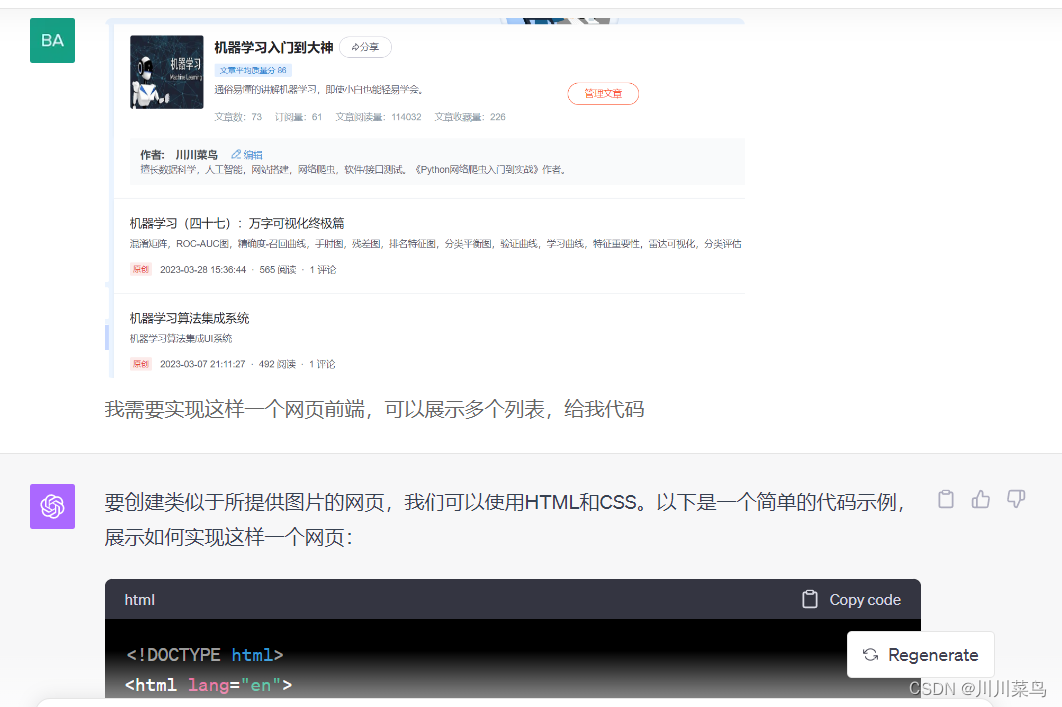Image resolution: width=1062 pixels, height=707 pixels.
Task: Click the 分享 share button
Action: click(x=365, y=47)
